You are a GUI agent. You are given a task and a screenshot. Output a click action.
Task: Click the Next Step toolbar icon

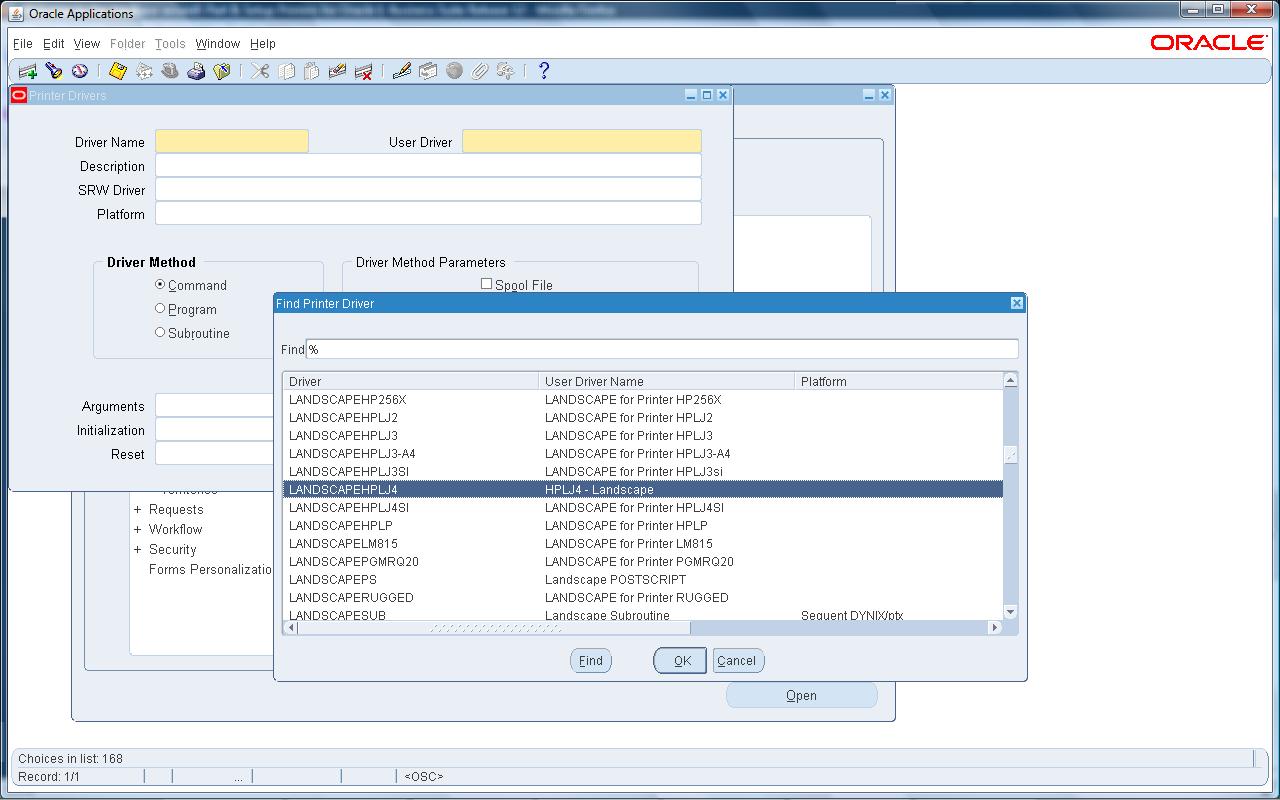click(144, 71)
